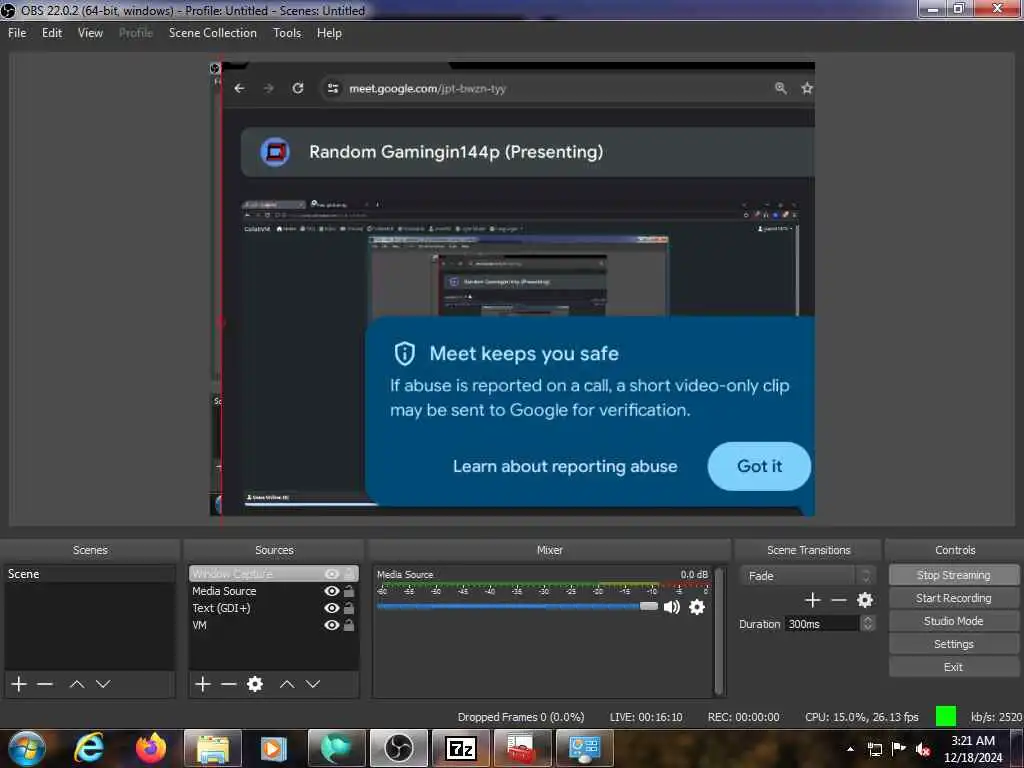The height and width of the screenshot is (768, 1024).
Task: Open 7-Zip from the taskbar
Action: (460, 748)
